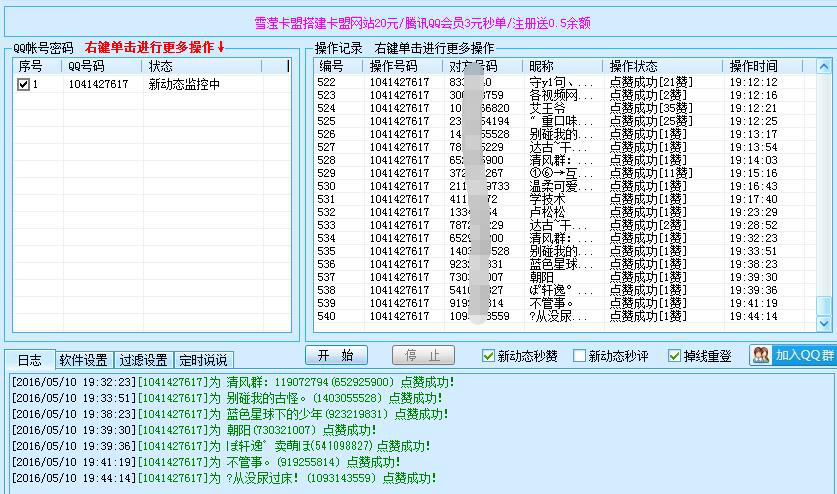The height and width of the screenshot is (494, 837).
Task: Select record row 536 蓝色星球
Action: coord(565,264)
